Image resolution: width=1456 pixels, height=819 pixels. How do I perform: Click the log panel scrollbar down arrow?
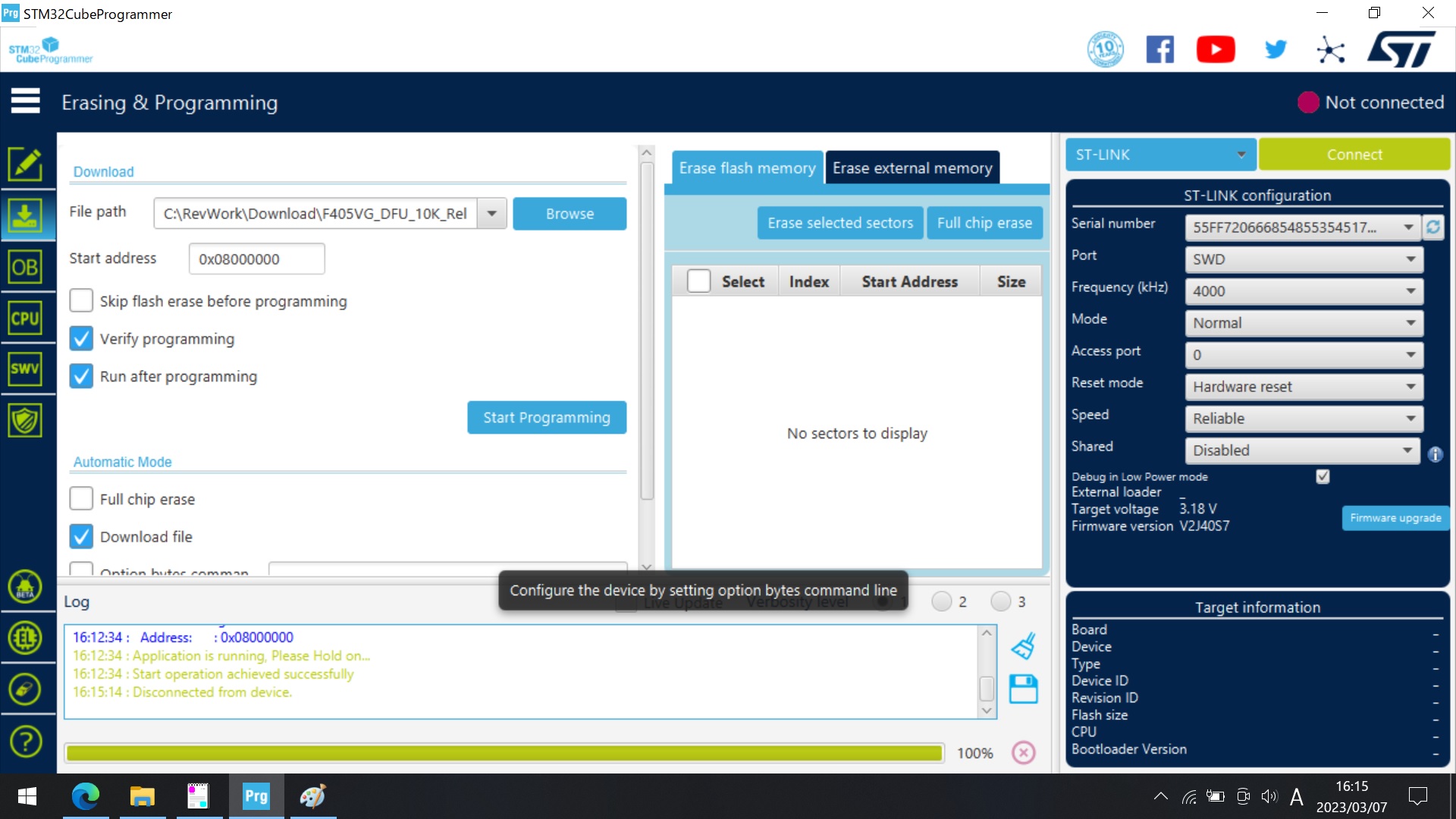(987, 711)
